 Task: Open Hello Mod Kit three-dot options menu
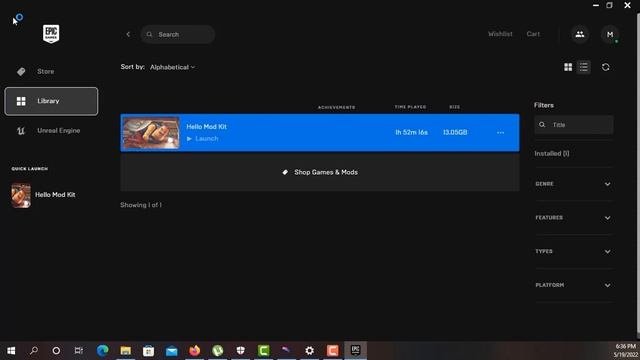[500, 133]
